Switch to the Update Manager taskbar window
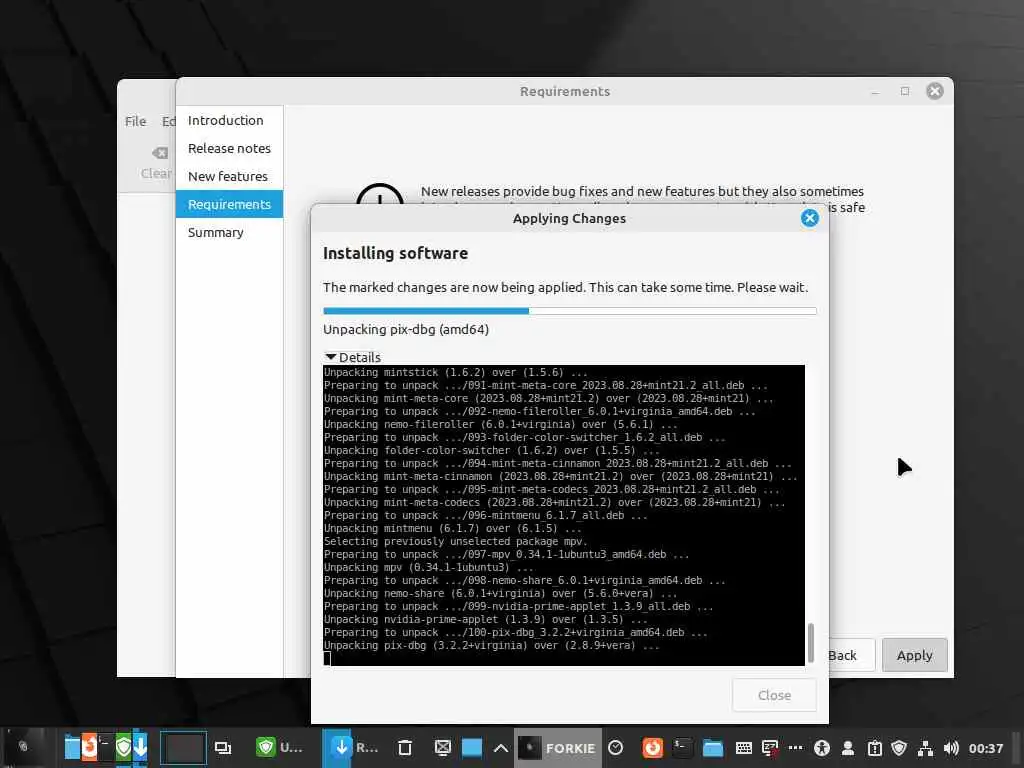The height and width of the screenshot is (768, 1024). (x=280, y=747)
